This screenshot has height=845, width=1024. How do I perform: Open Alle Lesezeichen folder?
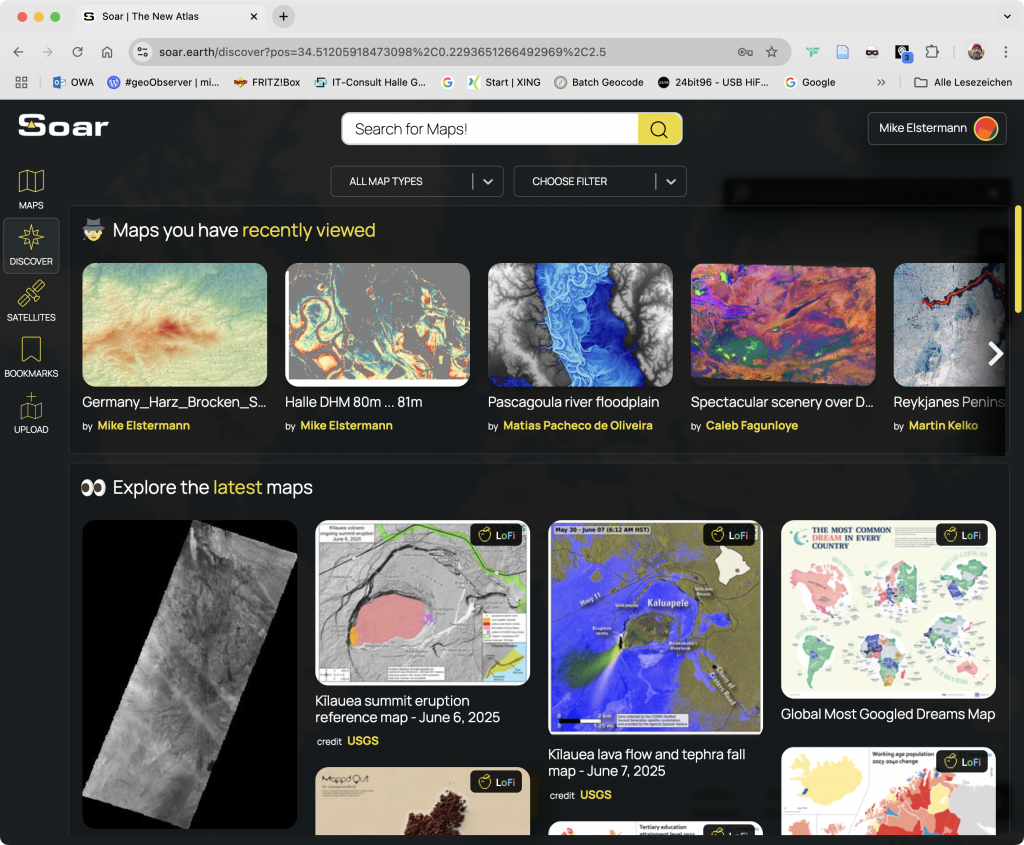(x=963, y=82)
